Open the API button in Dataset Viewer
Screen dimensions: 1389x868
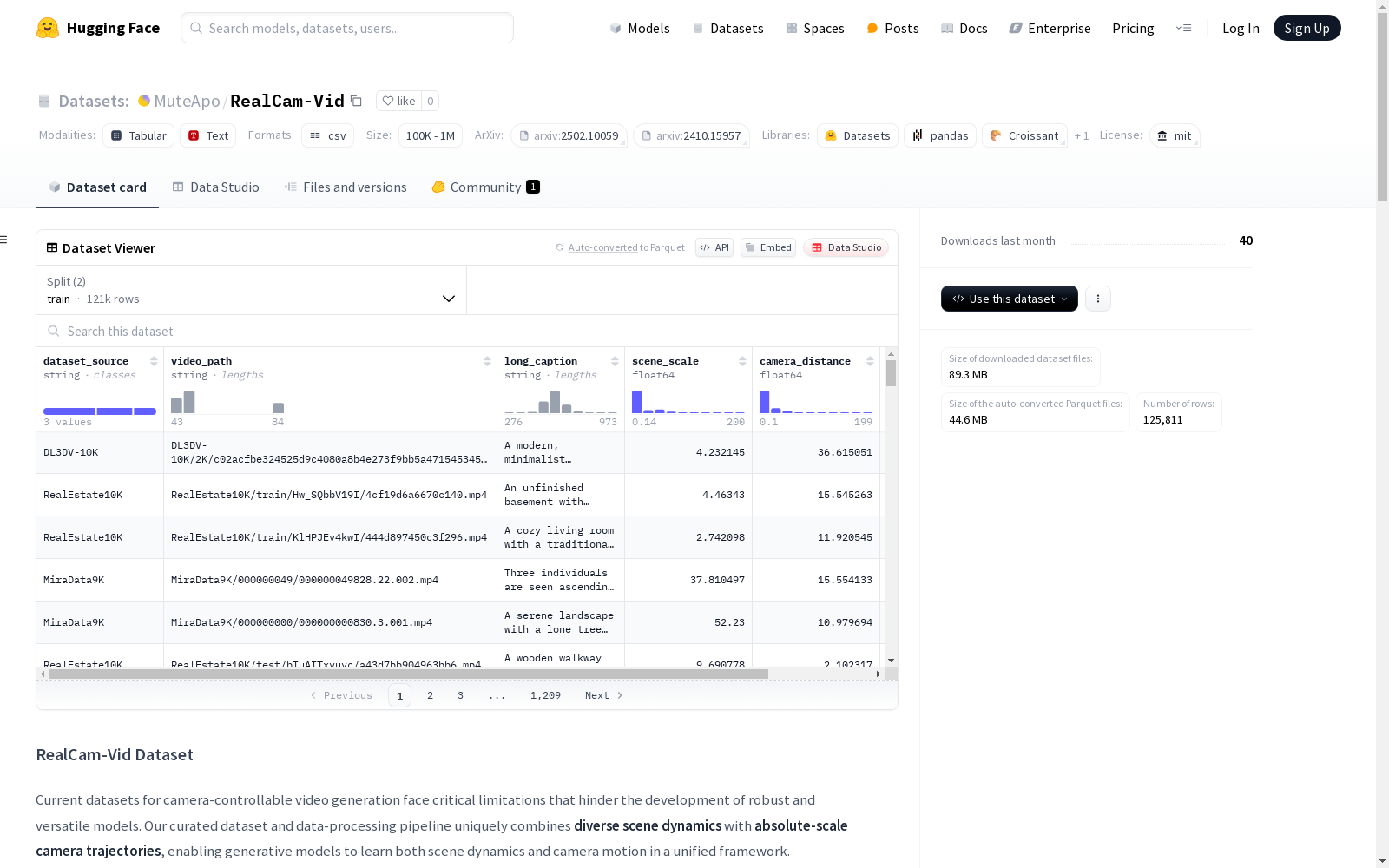(x=714, y=247)
